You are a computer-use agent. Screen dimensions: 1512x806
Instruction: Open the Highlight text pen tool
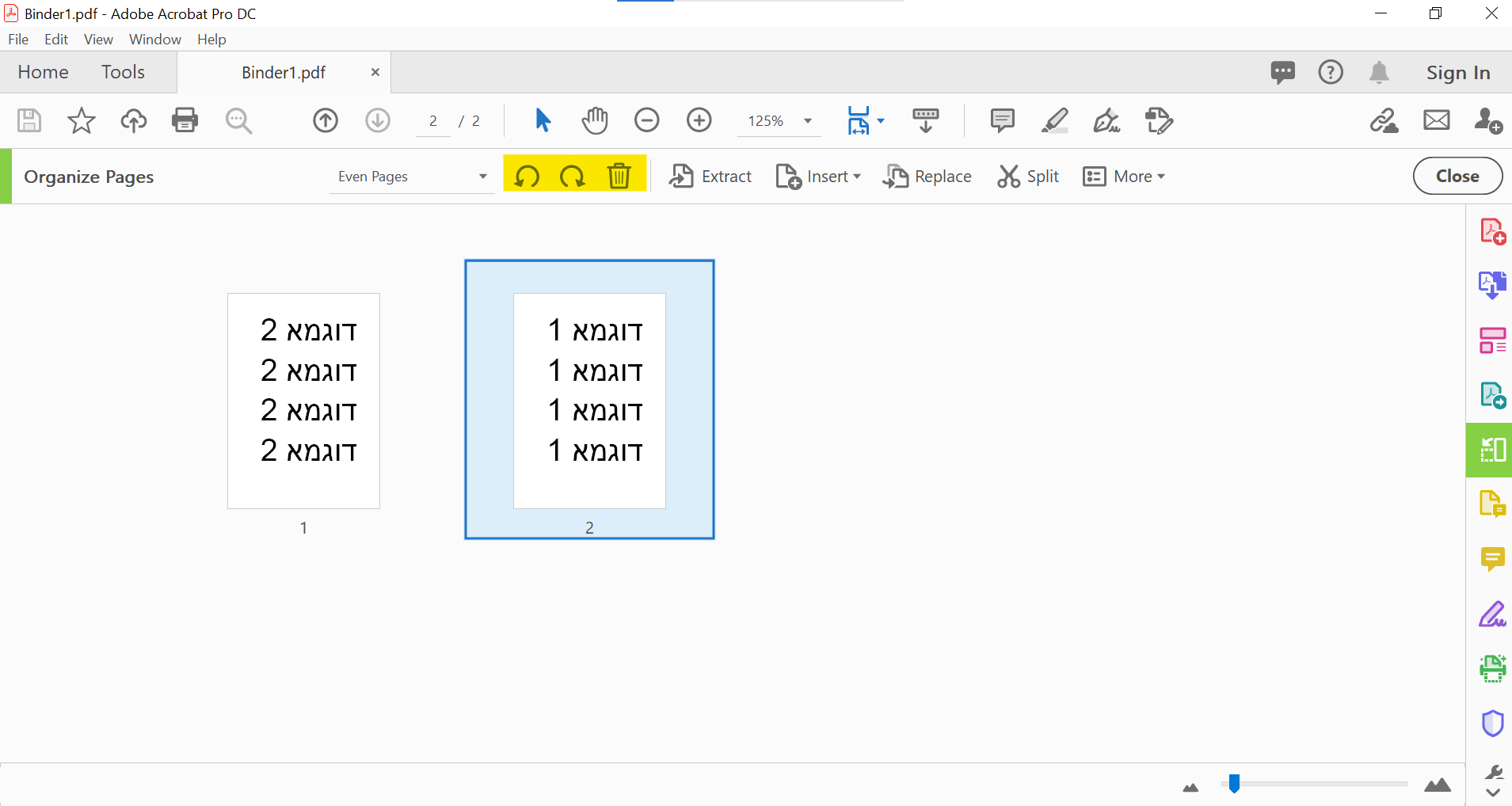(1054, 120)
